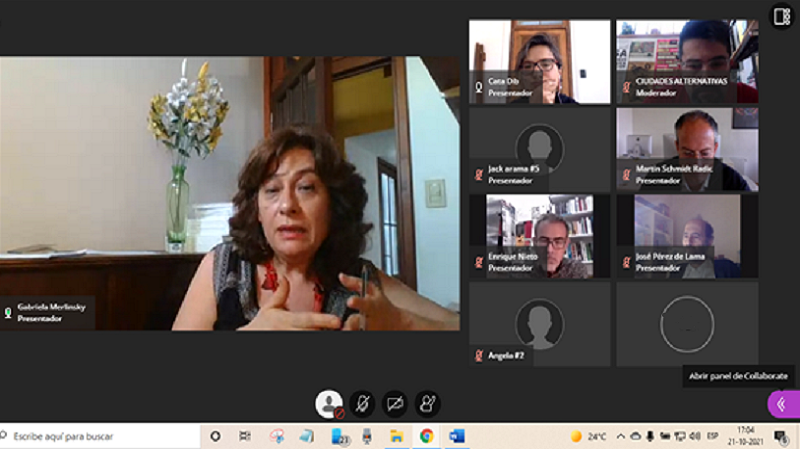The width and height of the screenshot is (800, 449).
Task: Click the name label José Pérez de Lama
Action: coord(670,257)
